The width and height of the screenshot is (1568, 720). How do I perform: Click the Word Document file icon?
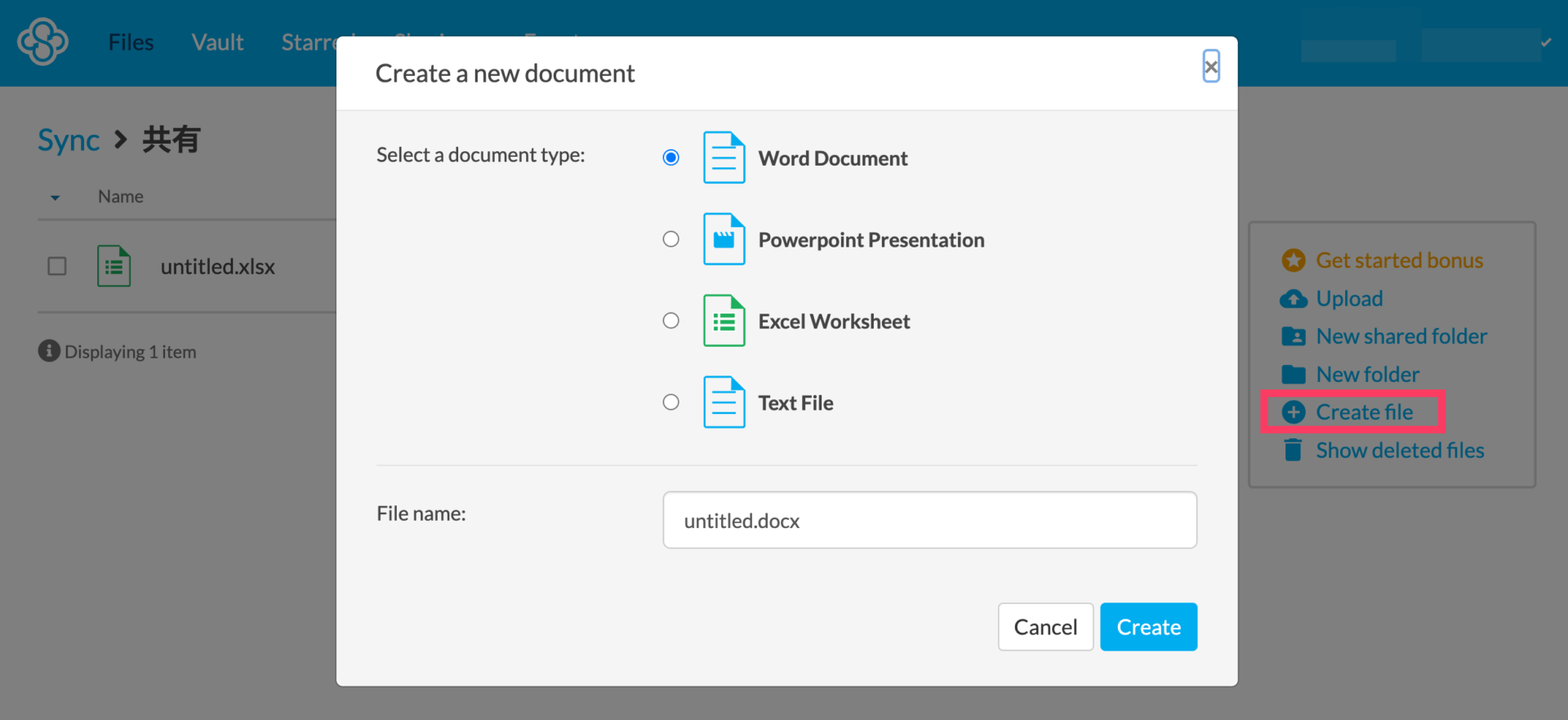(724, 158)
